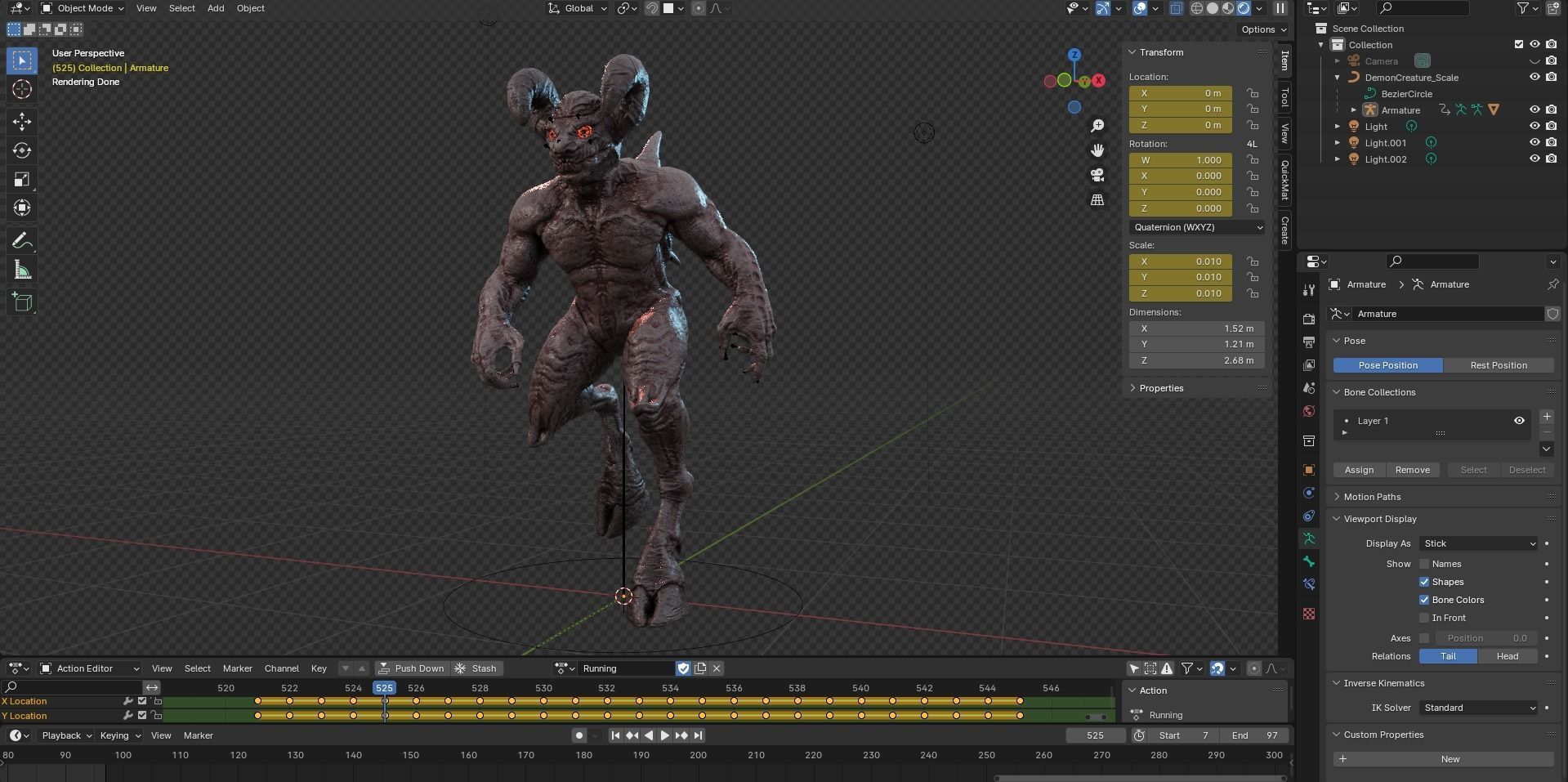This screenshot has width=1568, height=782.
Task: Jump to the end frame
Action: click(x=698, y=735)
